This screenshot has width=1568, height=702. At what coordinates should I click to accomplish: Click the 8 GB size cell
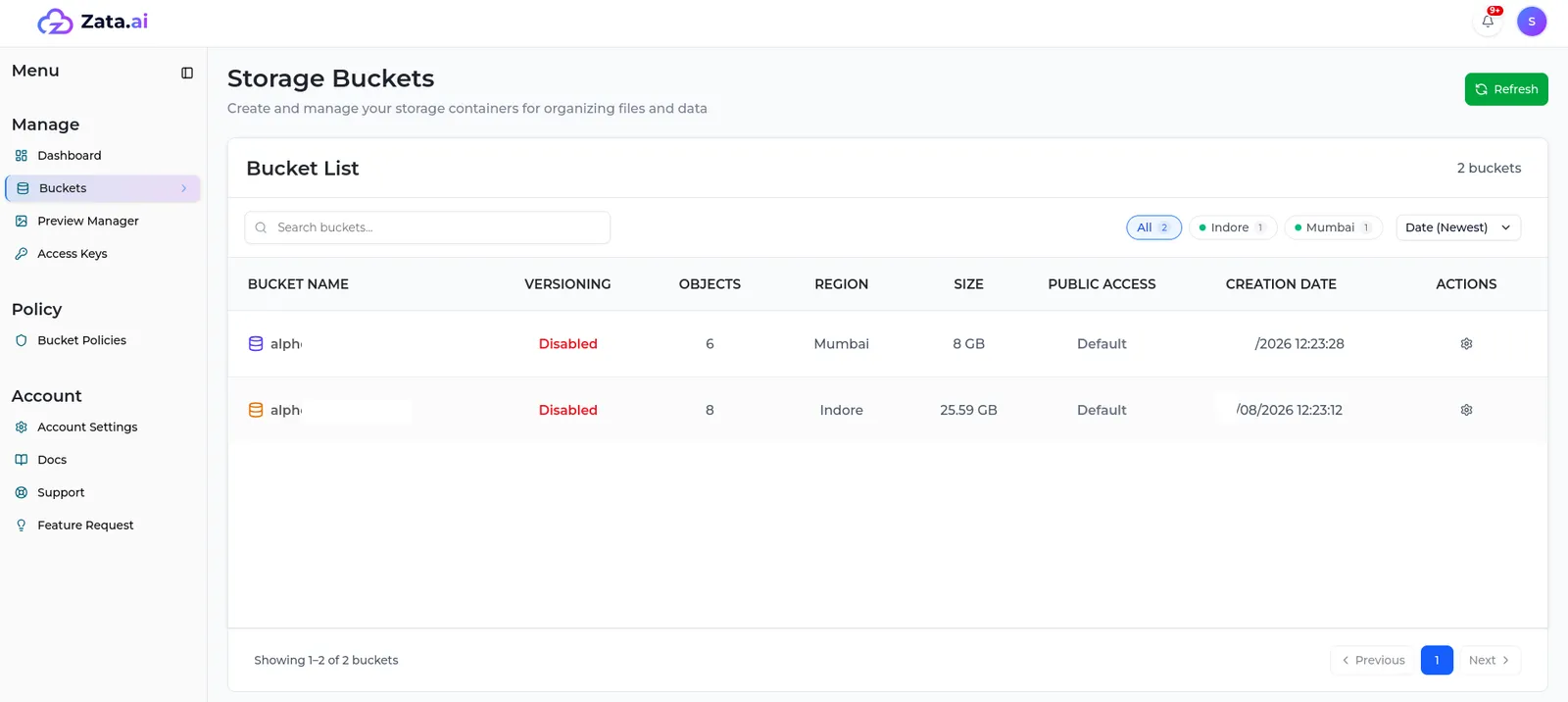tap(968, 344)
